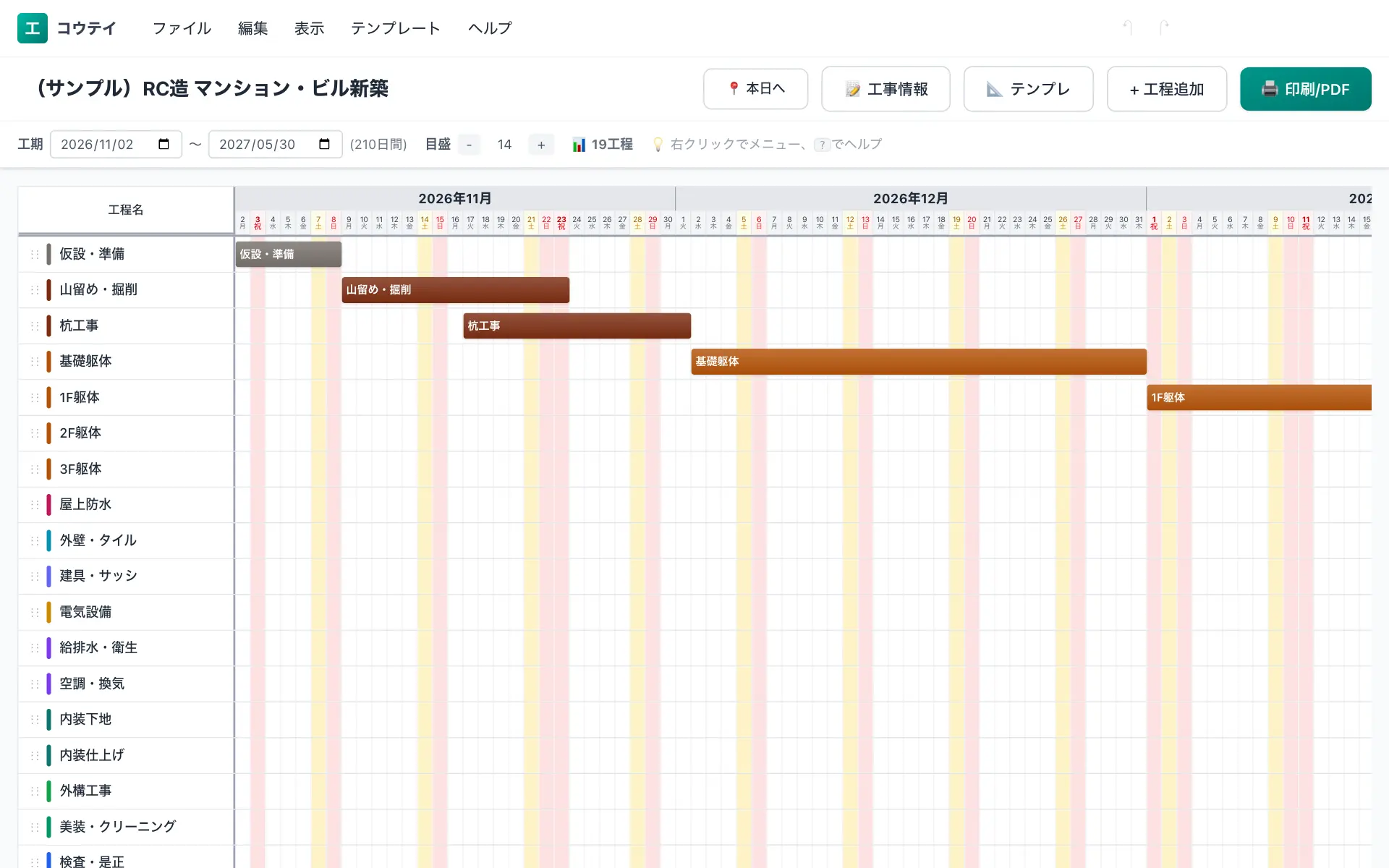
Task: Open calendar picker on start date 2026/11/02
Action: coord(163,144)
